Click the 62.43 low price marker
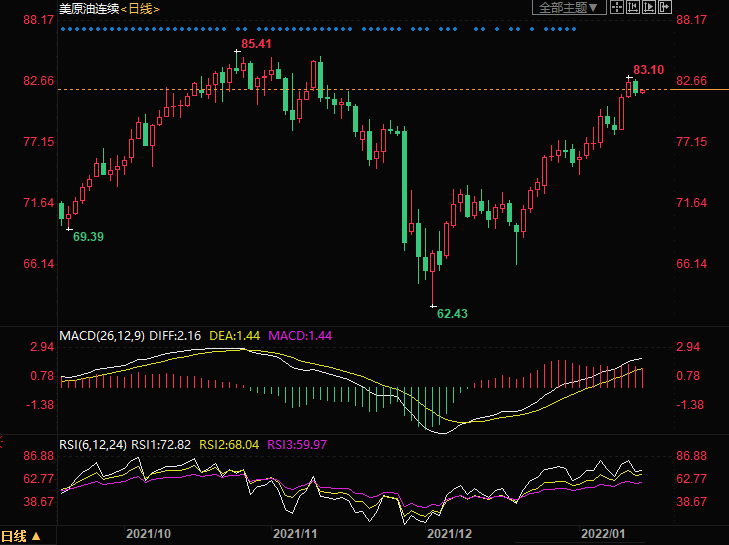 [452, 313]
